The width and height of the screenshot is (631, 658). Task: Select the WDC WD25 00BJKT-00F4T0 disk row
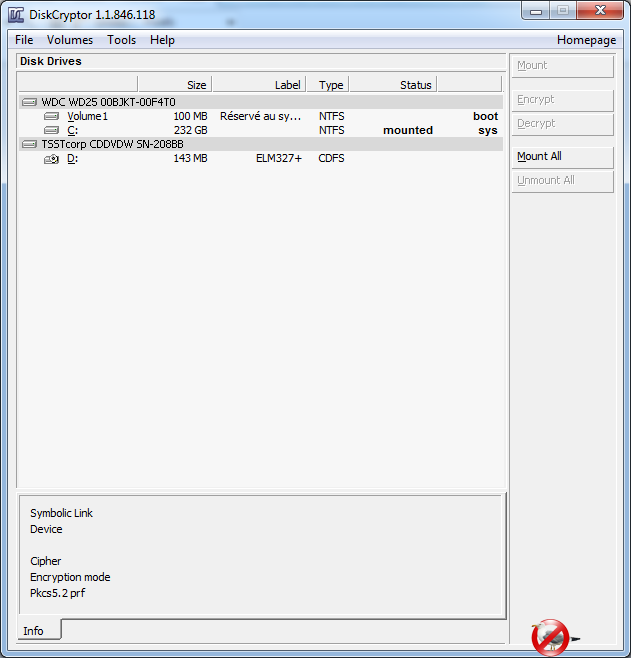click(x=108, y=102)
